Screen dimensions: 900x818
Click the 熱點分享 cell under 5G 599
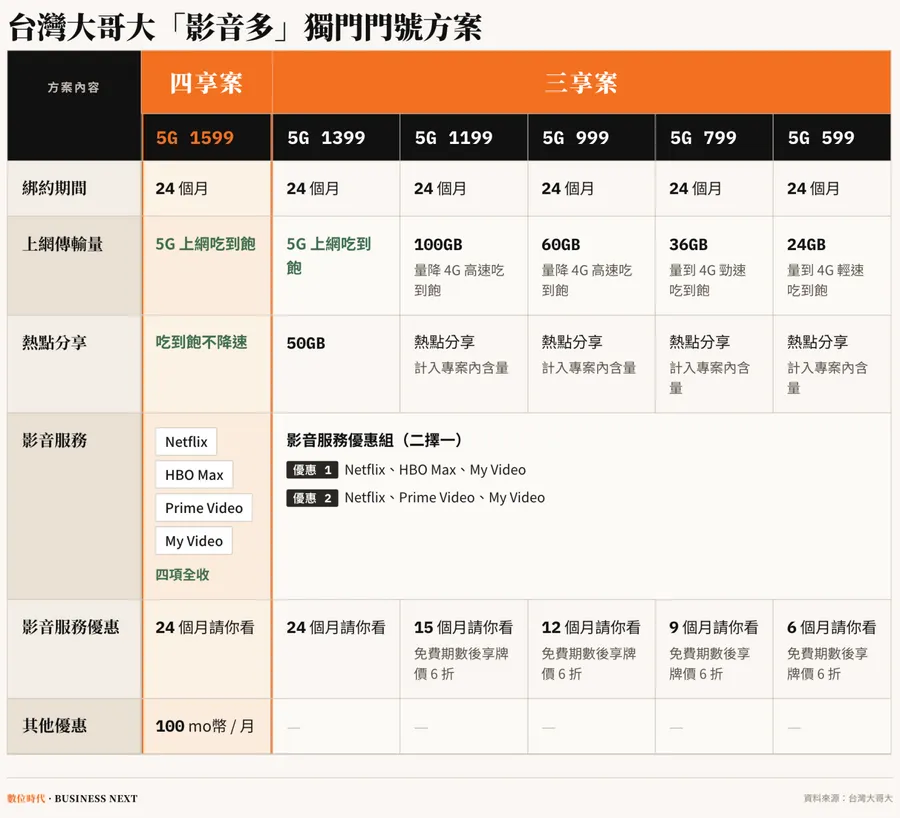(x=832, y=364)
